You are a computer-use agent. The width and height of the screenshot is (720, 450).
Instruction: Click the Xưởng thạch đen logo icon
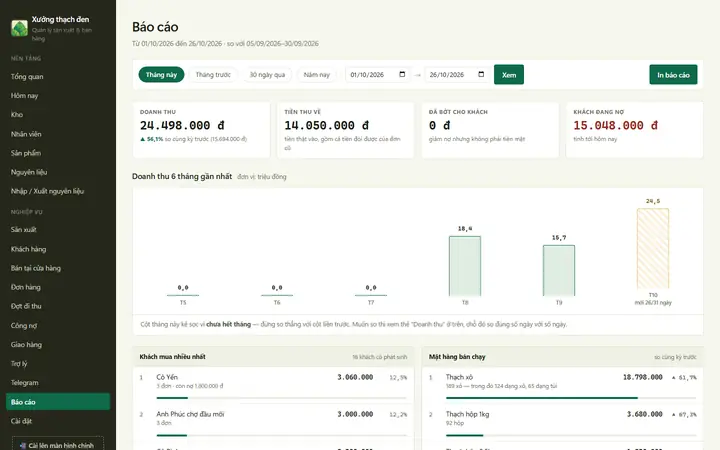coord(19,28)
